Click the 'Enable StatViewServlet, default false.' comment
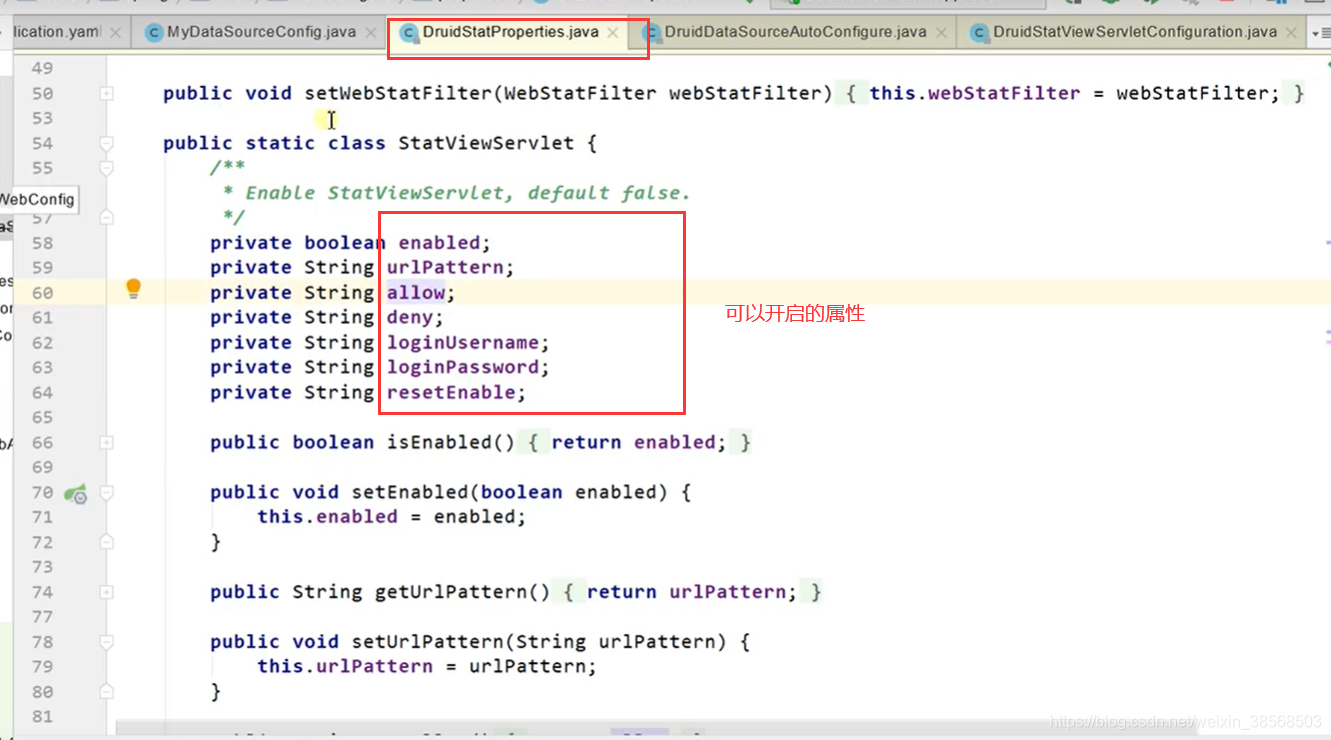This screenshot has width=1331, height=740. (468, 193)
